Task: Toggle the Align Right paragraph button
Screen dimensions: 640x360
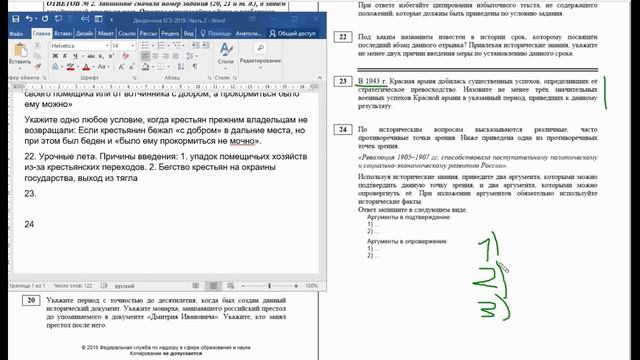Action: point(165,56)
